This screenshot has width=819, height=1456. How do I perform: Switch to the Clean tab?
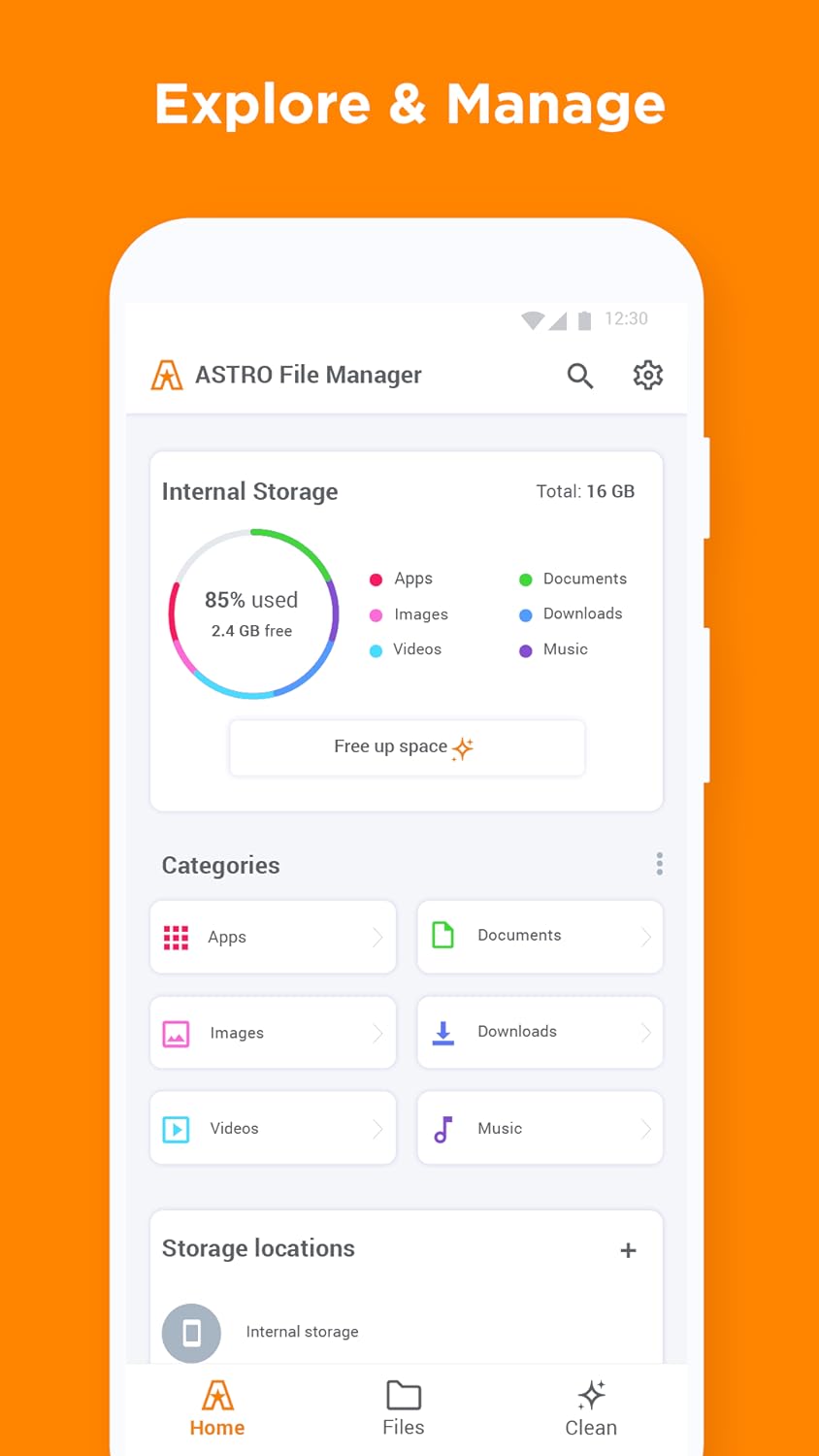(x=591, y=1409)
